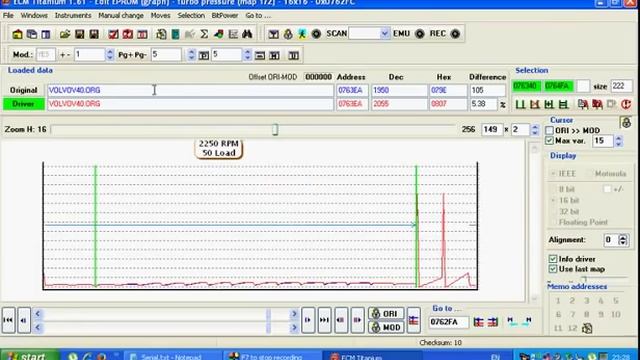Click the running green figure icon
This screenshot has width=640, height=360.
point(302,34)
